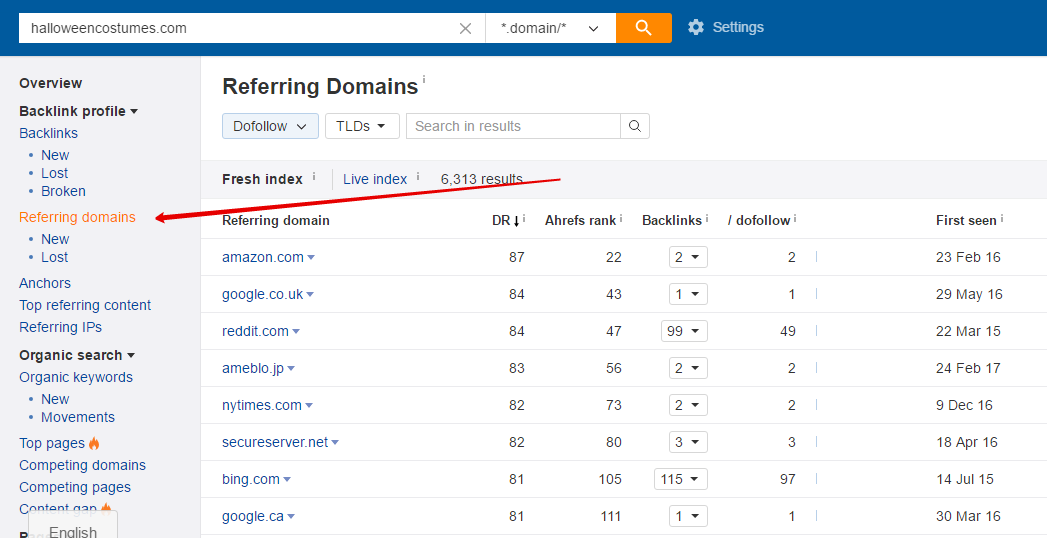Expand nytimes.com domain caret
The image size is (1047, 538).
[x=309, y=407]
